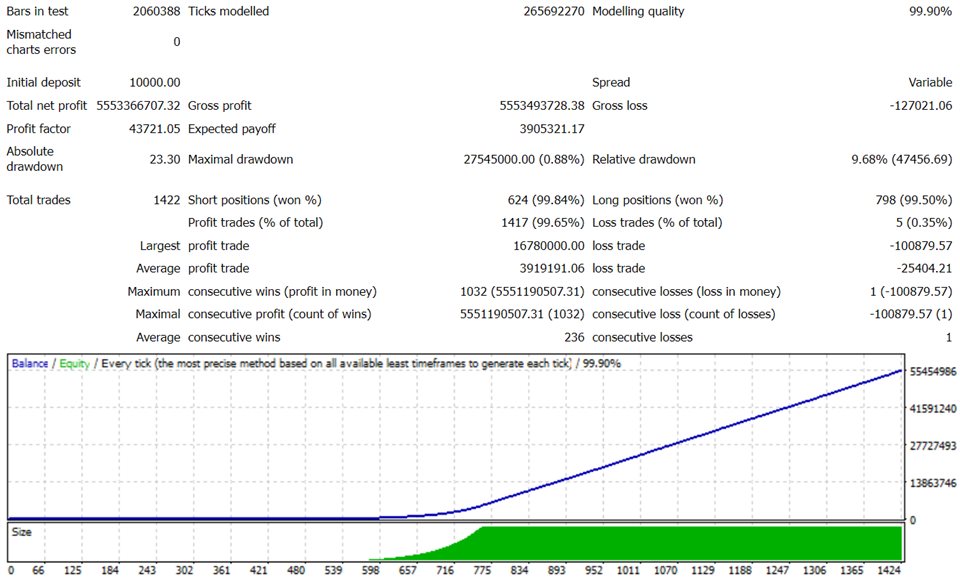
Task: Click the 41591240 balance axis label
Action: 933,409
